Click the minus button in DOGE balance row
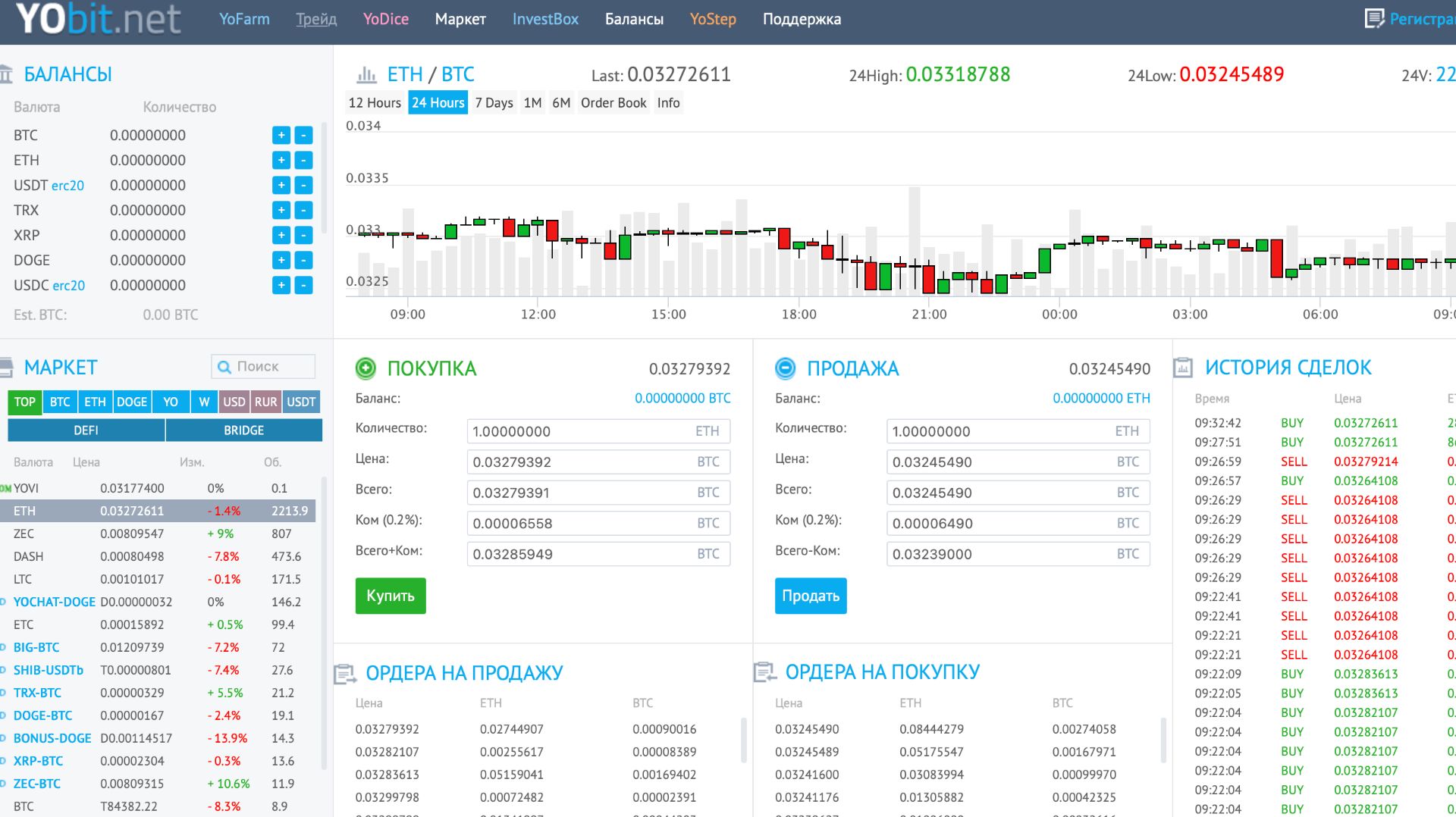Viewport: 1456px width, 817px height. (x=303, y=260)
